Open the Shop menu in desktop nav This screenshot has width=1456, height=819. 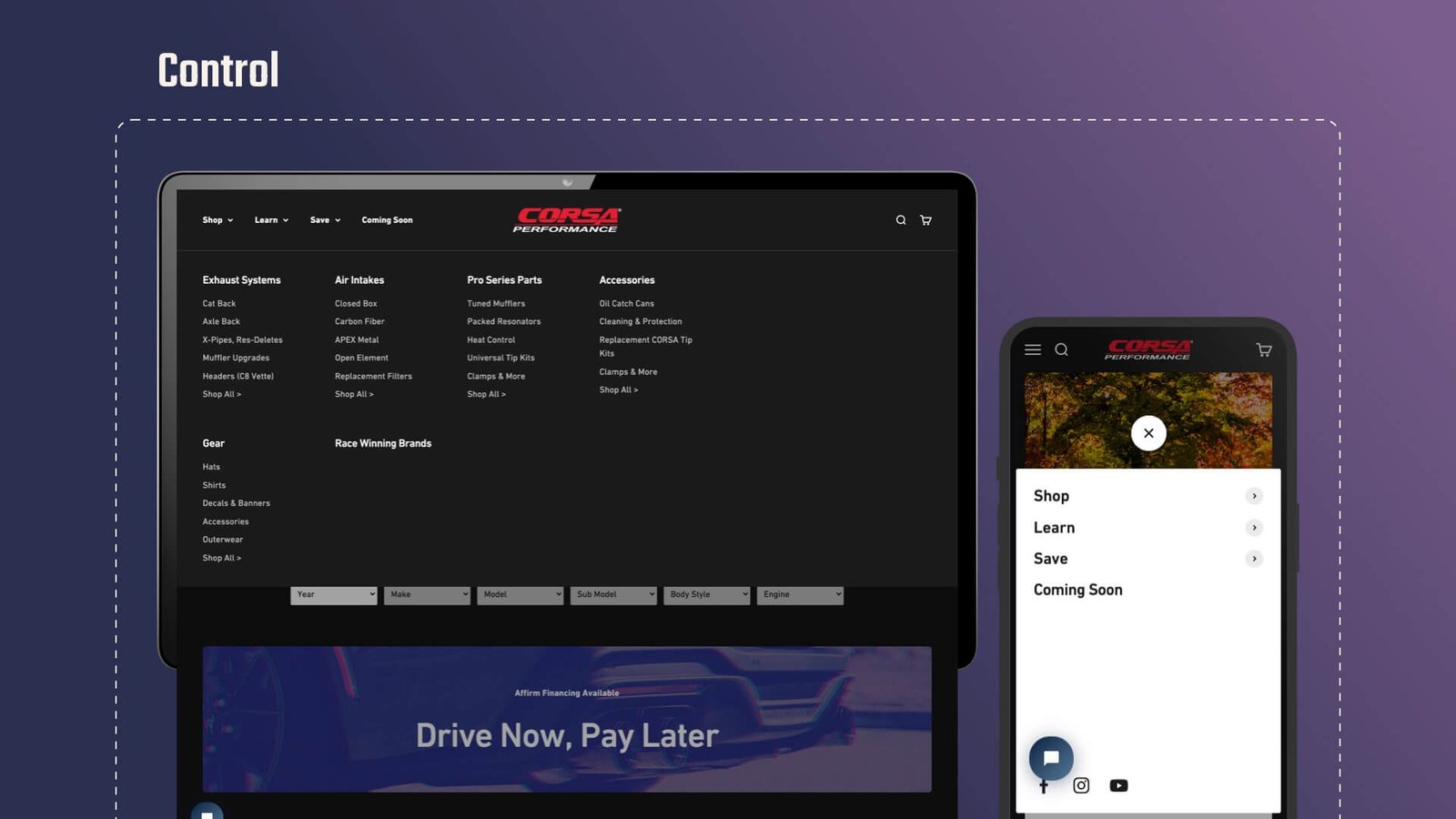click(x=217, y=220)
